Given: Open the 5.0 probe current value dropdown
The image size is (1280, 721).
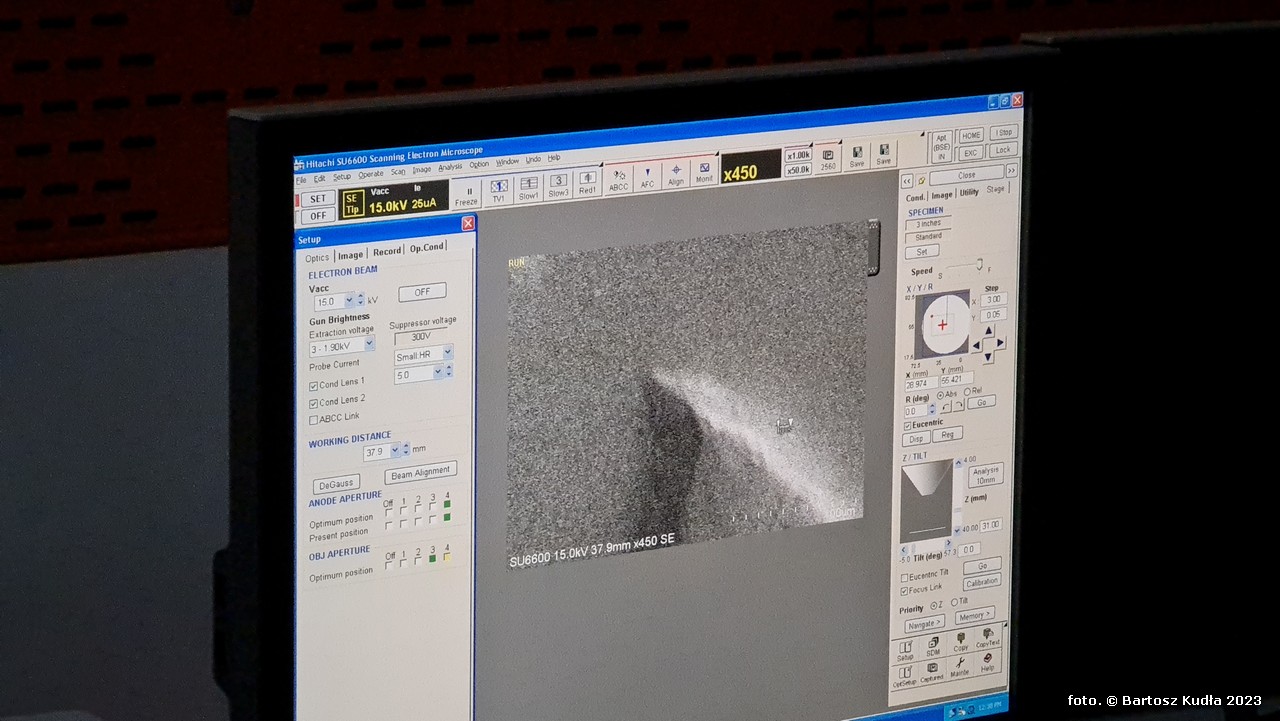Looking at the screenshot, I should coord(438,373).
